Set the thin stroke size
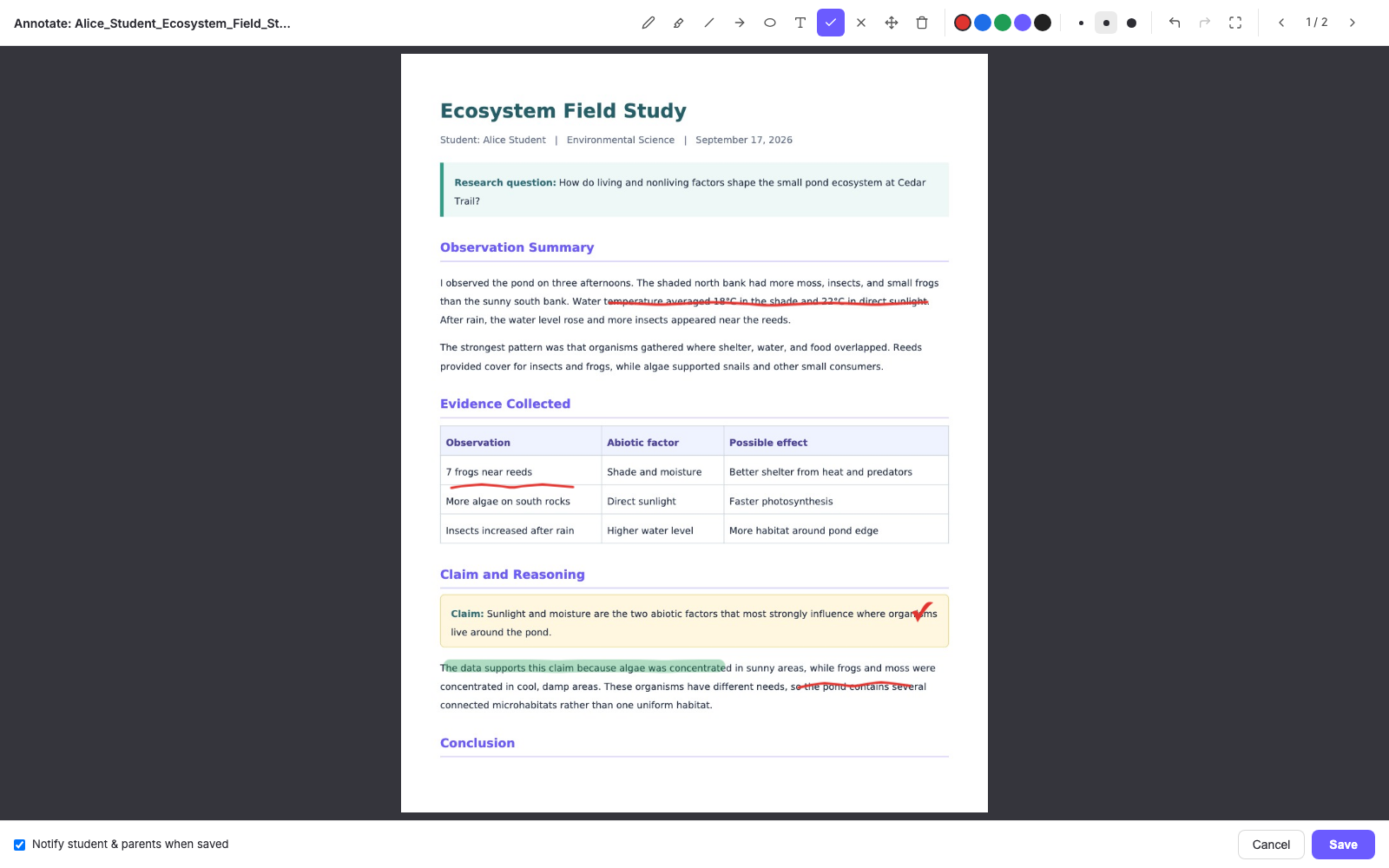The width and height of the screenshot is (1389, 868). point(1081,23)
